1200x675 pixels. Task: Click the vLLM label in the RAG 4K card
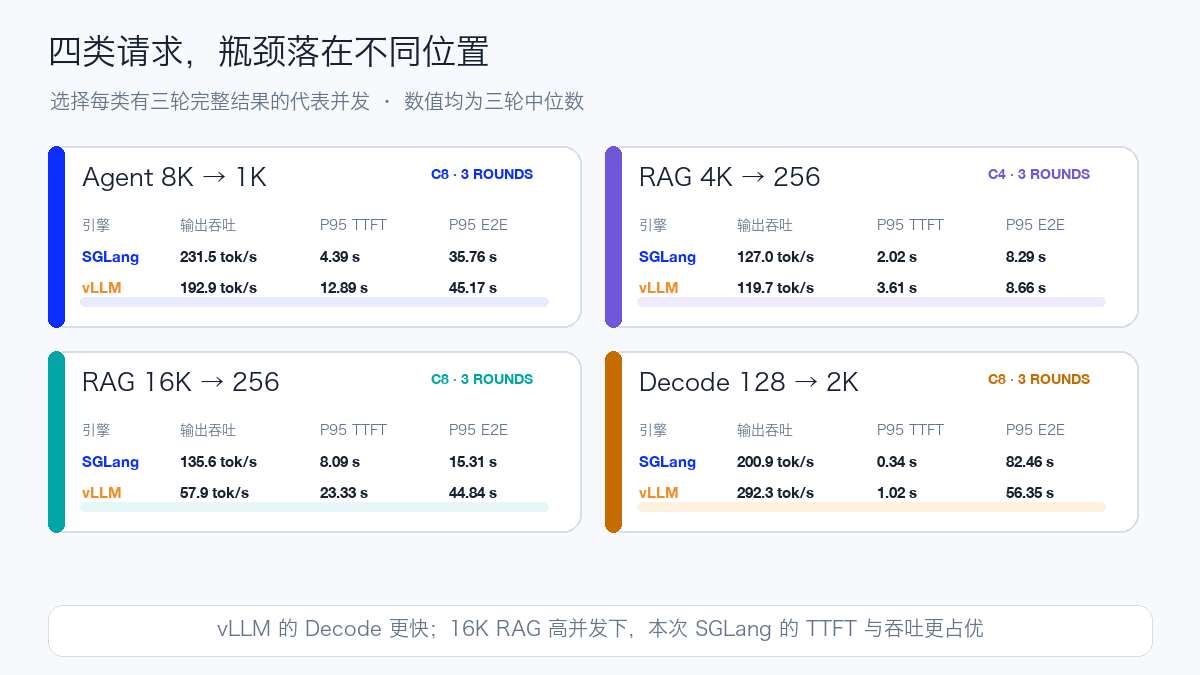tap(658, 288)
